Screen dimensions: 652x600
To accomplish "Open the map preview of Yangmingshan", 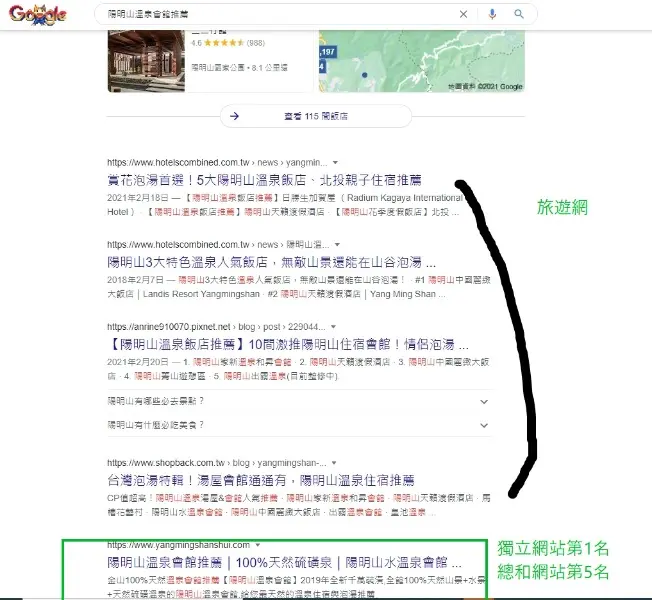I will [x=422, y=61].
